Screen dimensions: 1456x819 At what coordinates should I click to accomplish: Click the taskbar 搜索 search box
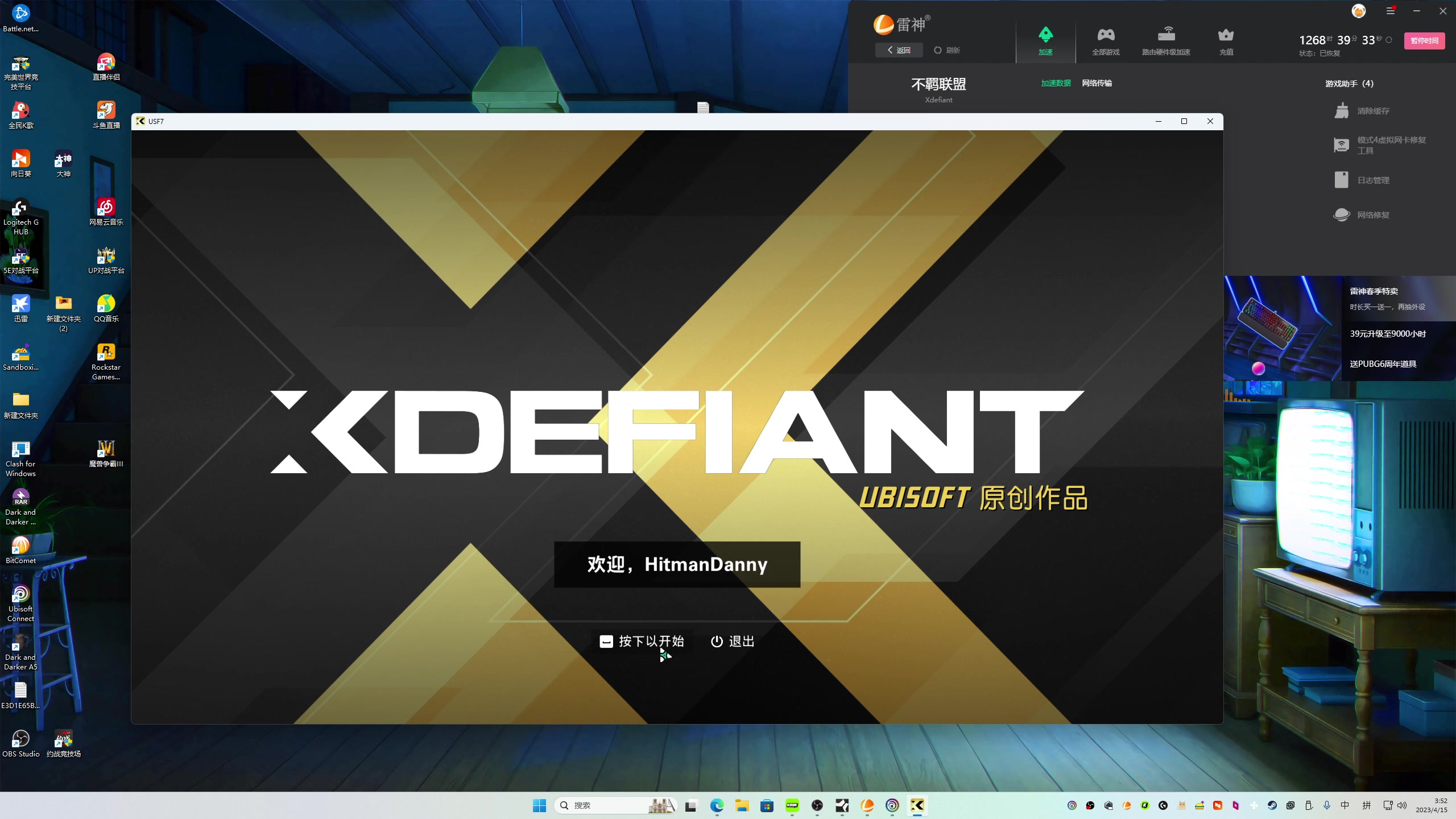(x=615, y=805)
